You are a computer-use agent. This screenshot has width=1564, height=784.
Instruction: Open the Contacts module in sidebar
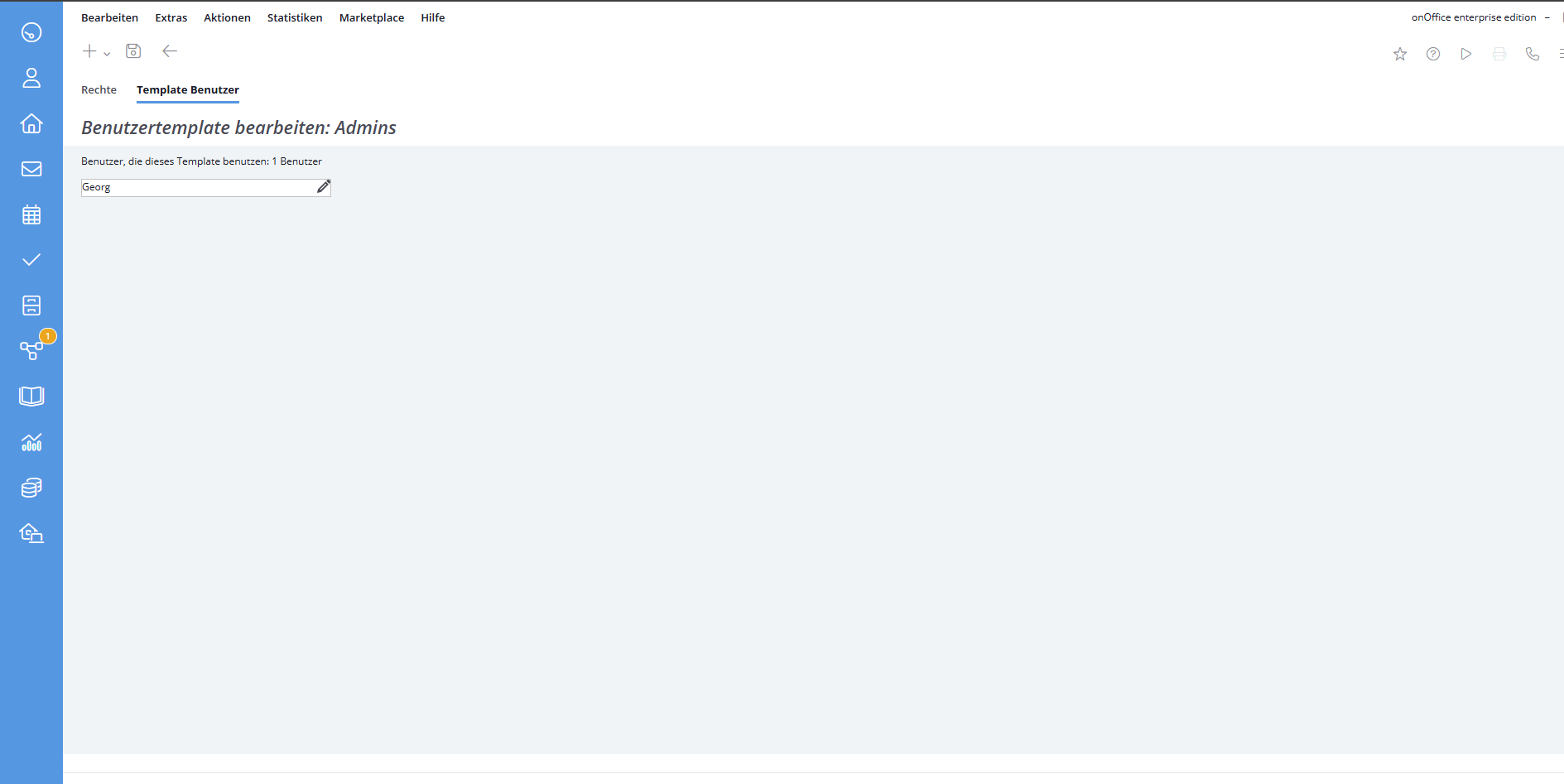(x=31, y=78)
